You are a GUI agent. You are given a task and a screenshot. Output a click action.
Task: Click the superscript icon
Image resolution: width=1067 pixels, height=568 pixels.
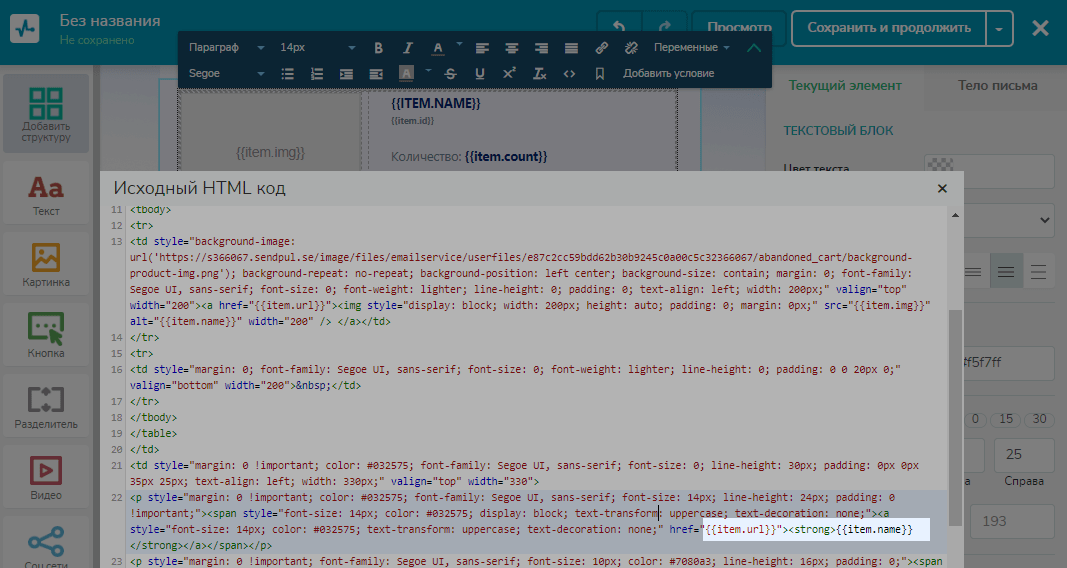point(509,74)
